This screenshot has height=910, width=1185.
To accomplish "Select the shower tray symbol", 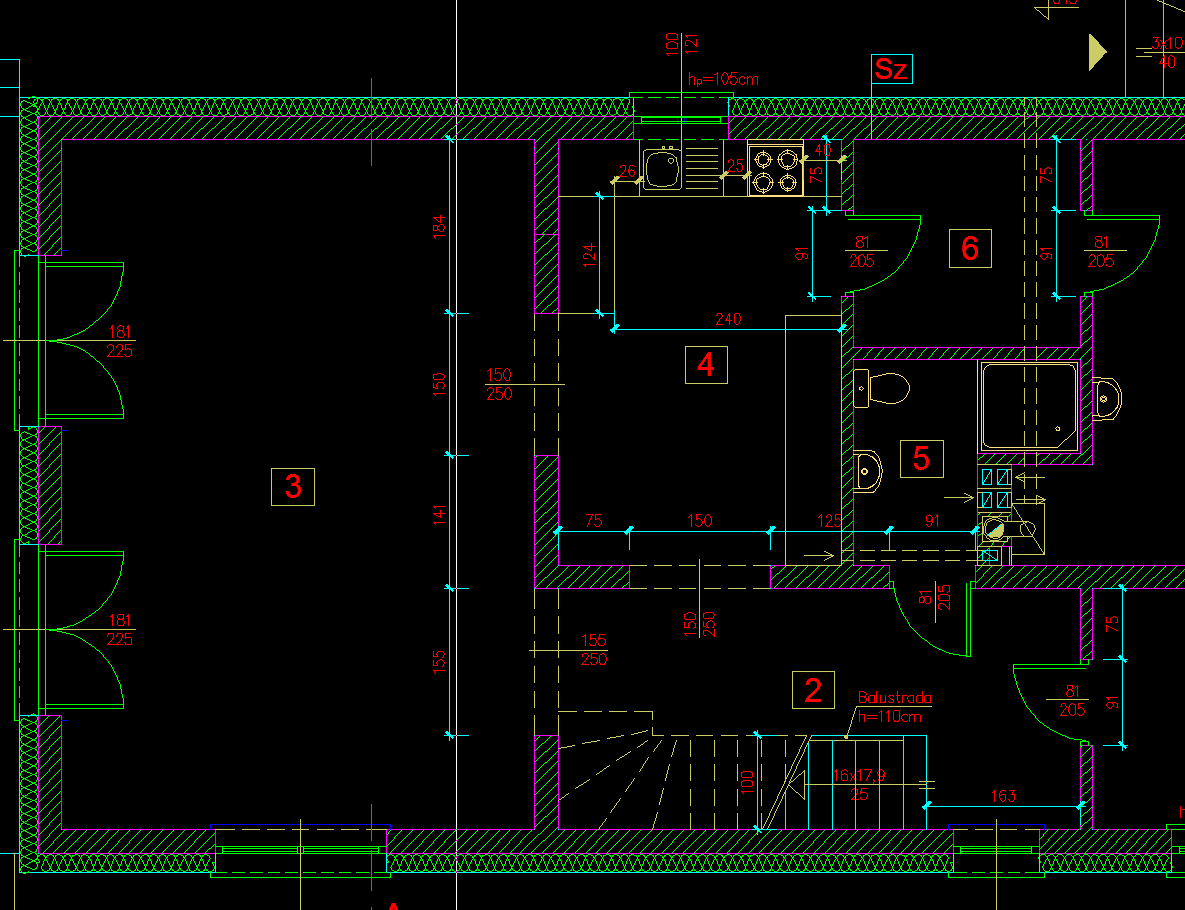I will pyautogui.click(x=1029, y=406).
